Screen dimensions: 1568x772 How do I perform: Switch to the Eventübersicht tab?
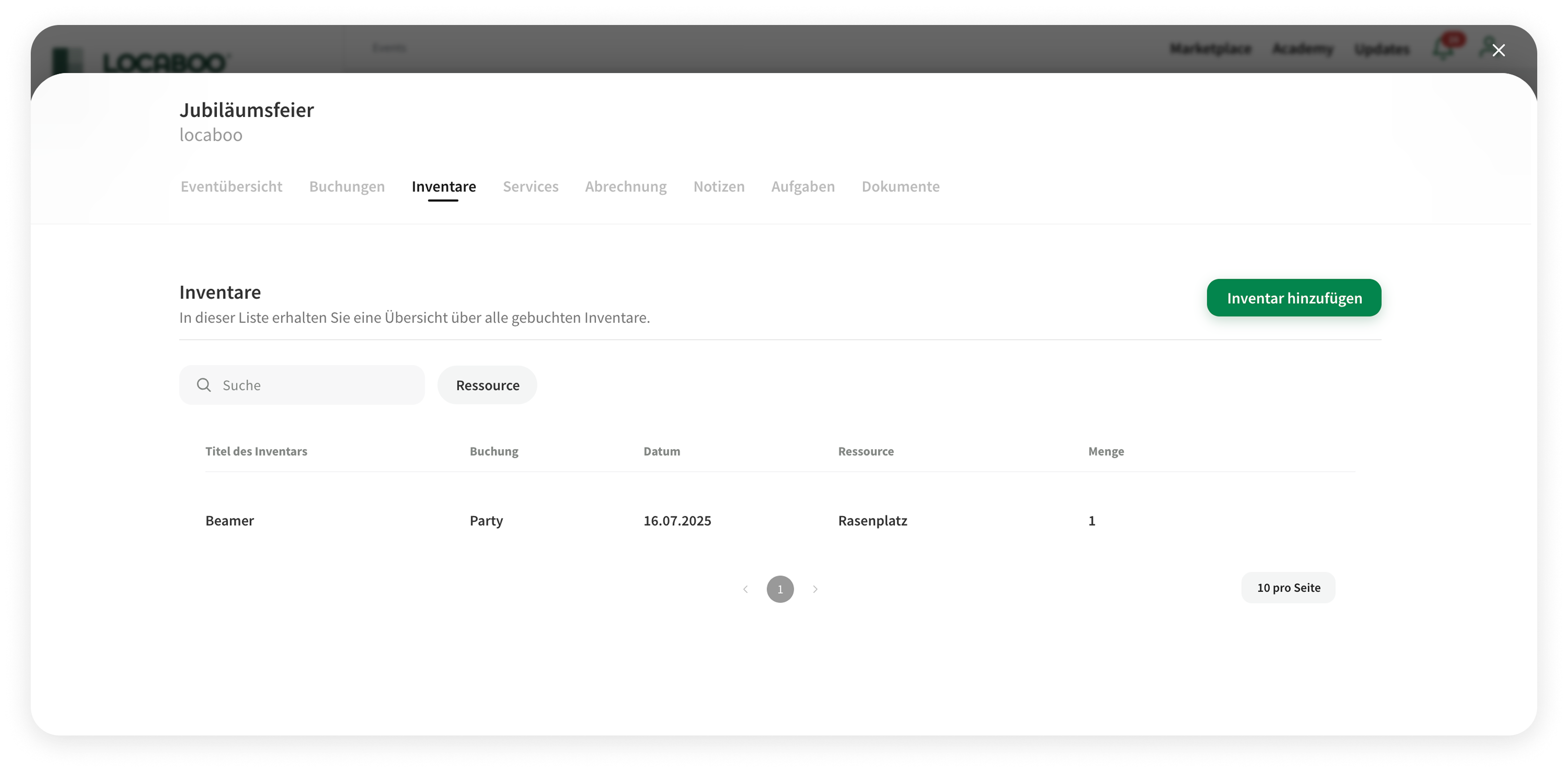(231, 186)
